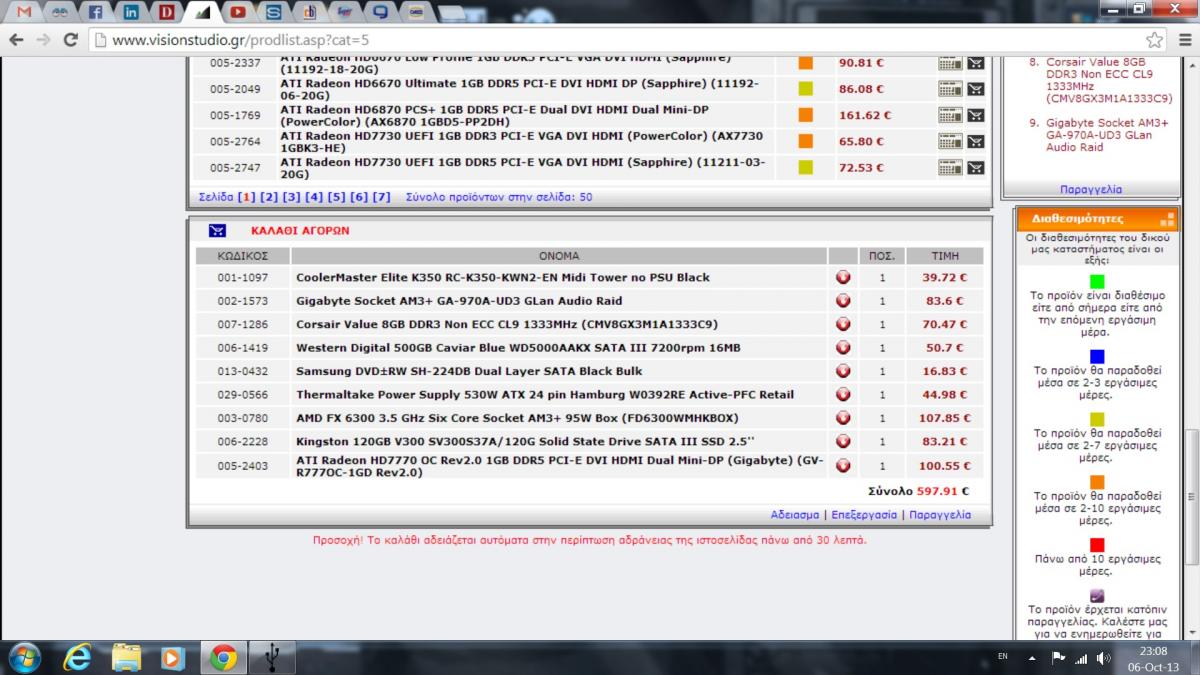Screen dimensions: 1200x675
Task: Open media player taskbar icon
Action: pyautogui.click(x=173, y=657)
